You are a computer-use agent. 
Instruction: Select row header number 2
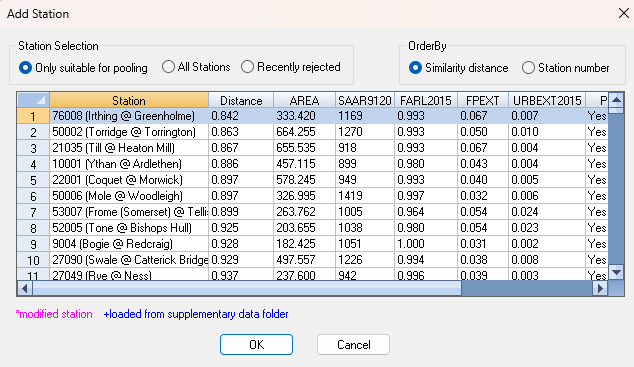(33, 132)
